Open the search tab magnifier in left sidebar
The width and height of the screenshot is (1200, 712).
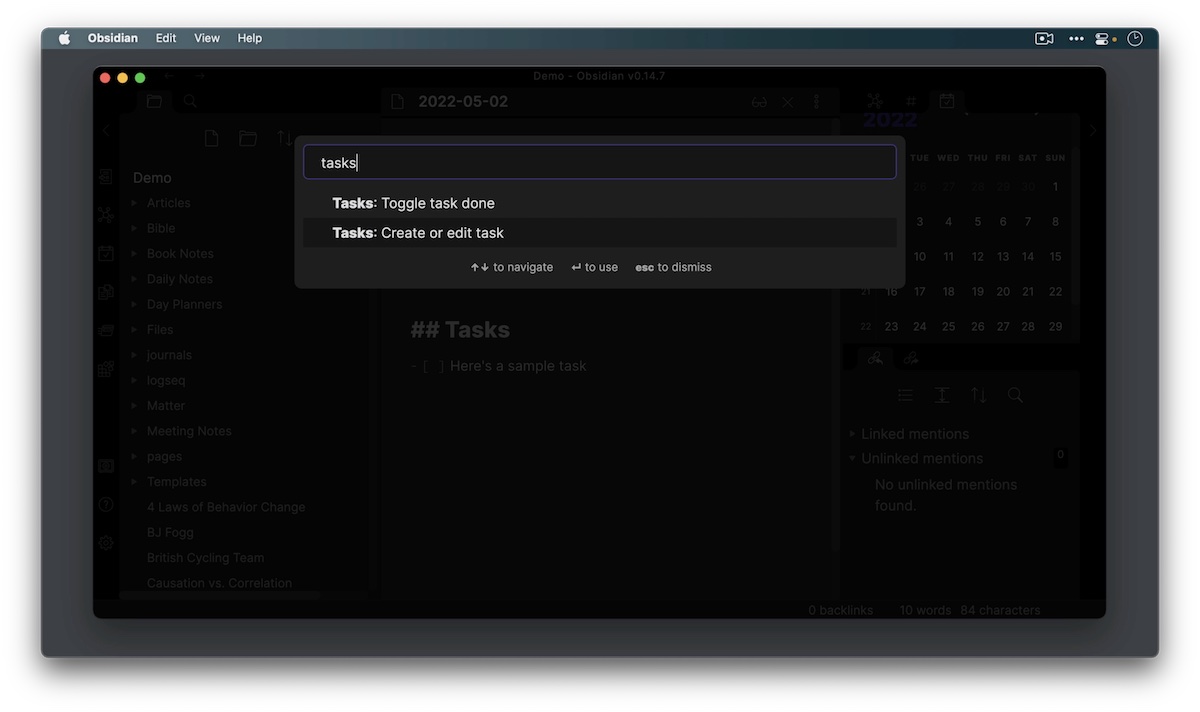[190, 101]
